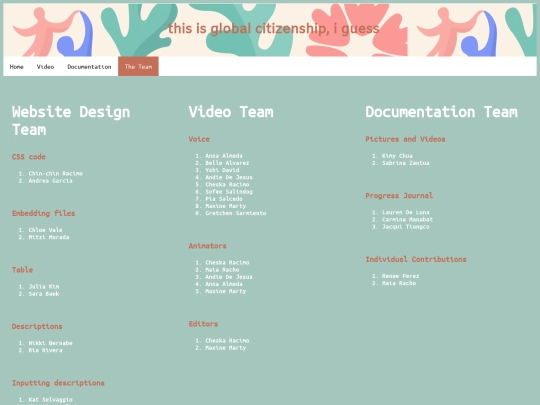Select Cheska Racimo under Animators
Screen dimensions: 540x405
227,262
